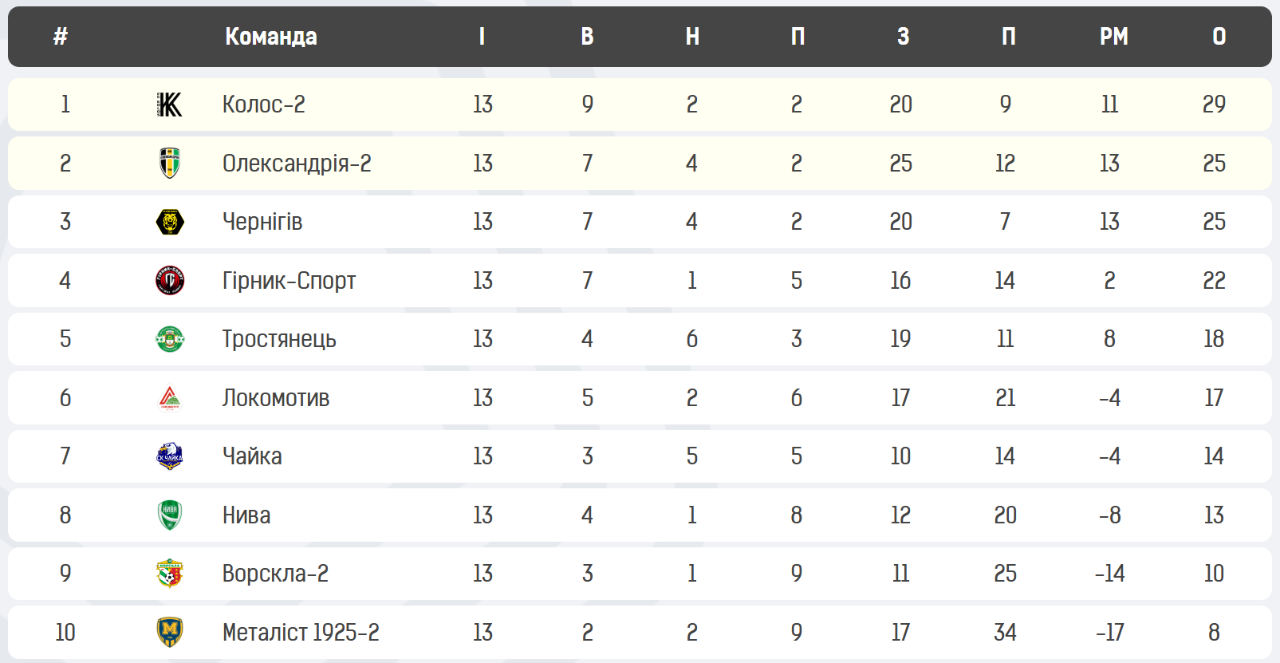
Task: Click the РМ goal difference header
Action: click(1114, 37)
